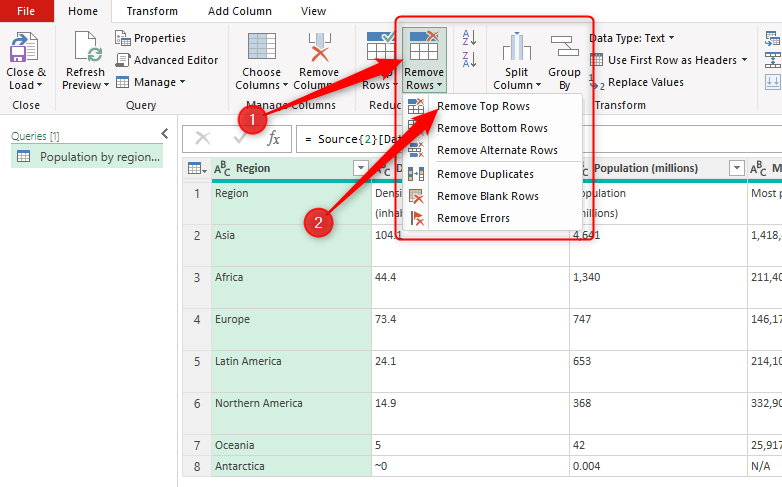
Task: Click the Group By icon
Action: click(565, 46)
